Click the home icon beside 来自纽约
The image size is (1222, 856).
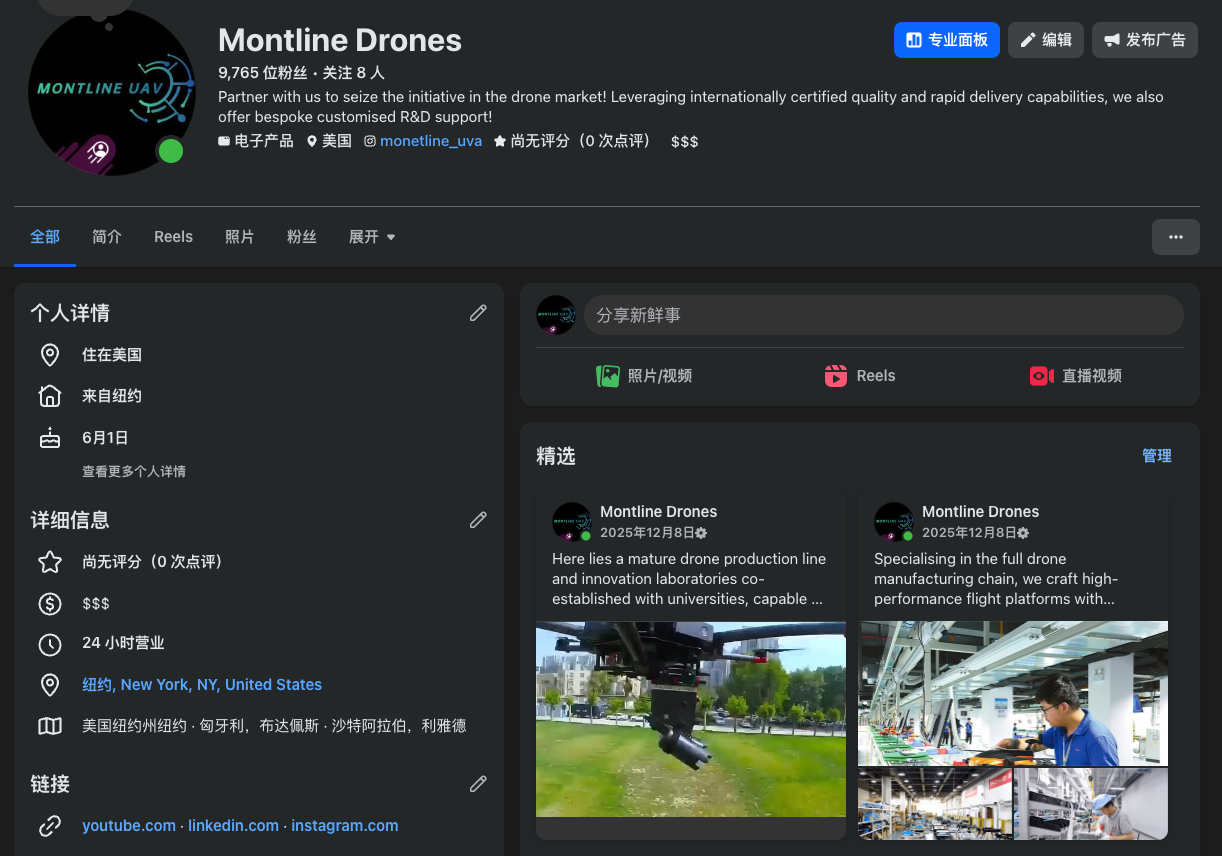[50, 396]
